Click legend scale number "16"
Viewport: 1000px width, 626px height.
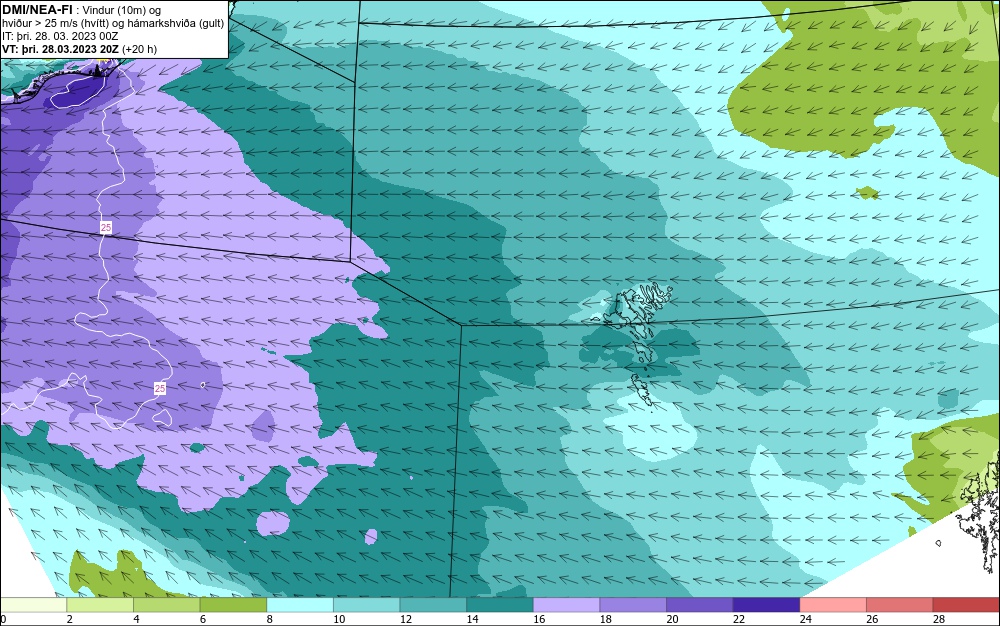tap(539, 619)
